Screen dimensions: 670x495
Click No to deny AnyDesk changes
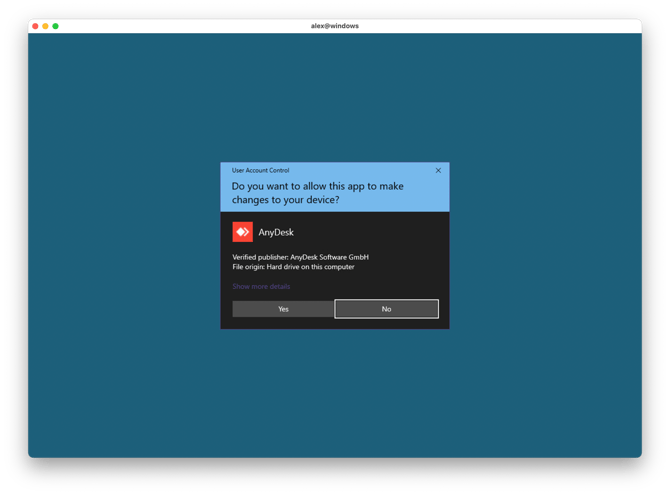[x=386, y=309]
